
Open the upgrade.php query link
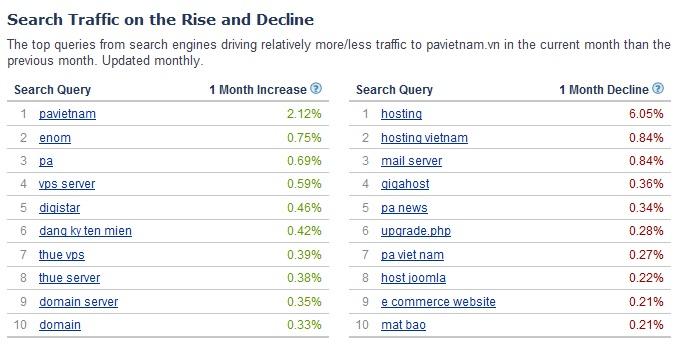[416, 231]
